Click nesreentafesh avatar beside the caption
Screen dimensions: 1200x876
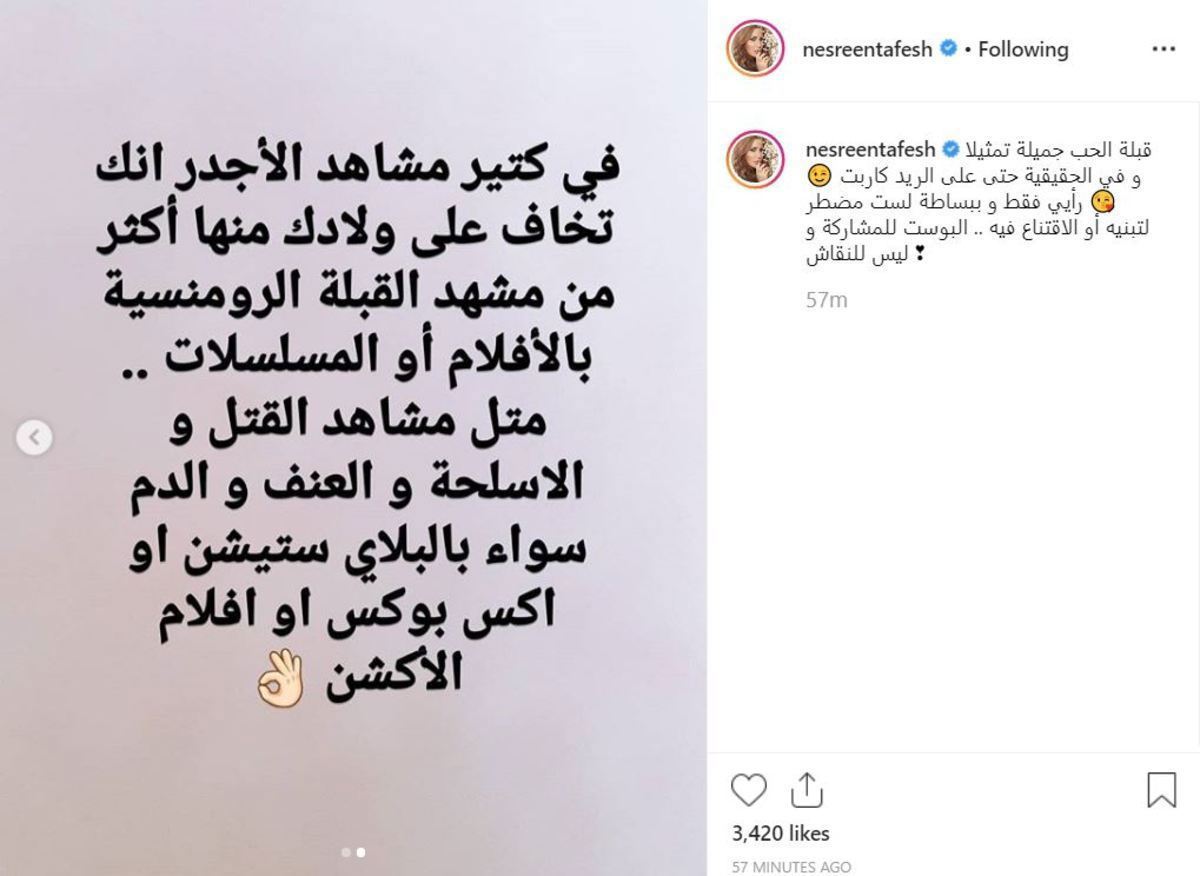[x=755, y=159]
